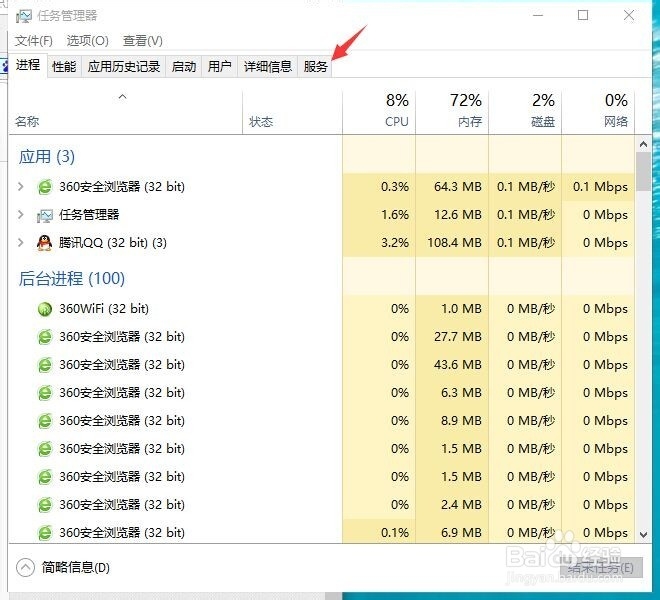The image size is (660, 600).
Task: Click the Task Manager icon in title bar
Action: tap(24, 16)
